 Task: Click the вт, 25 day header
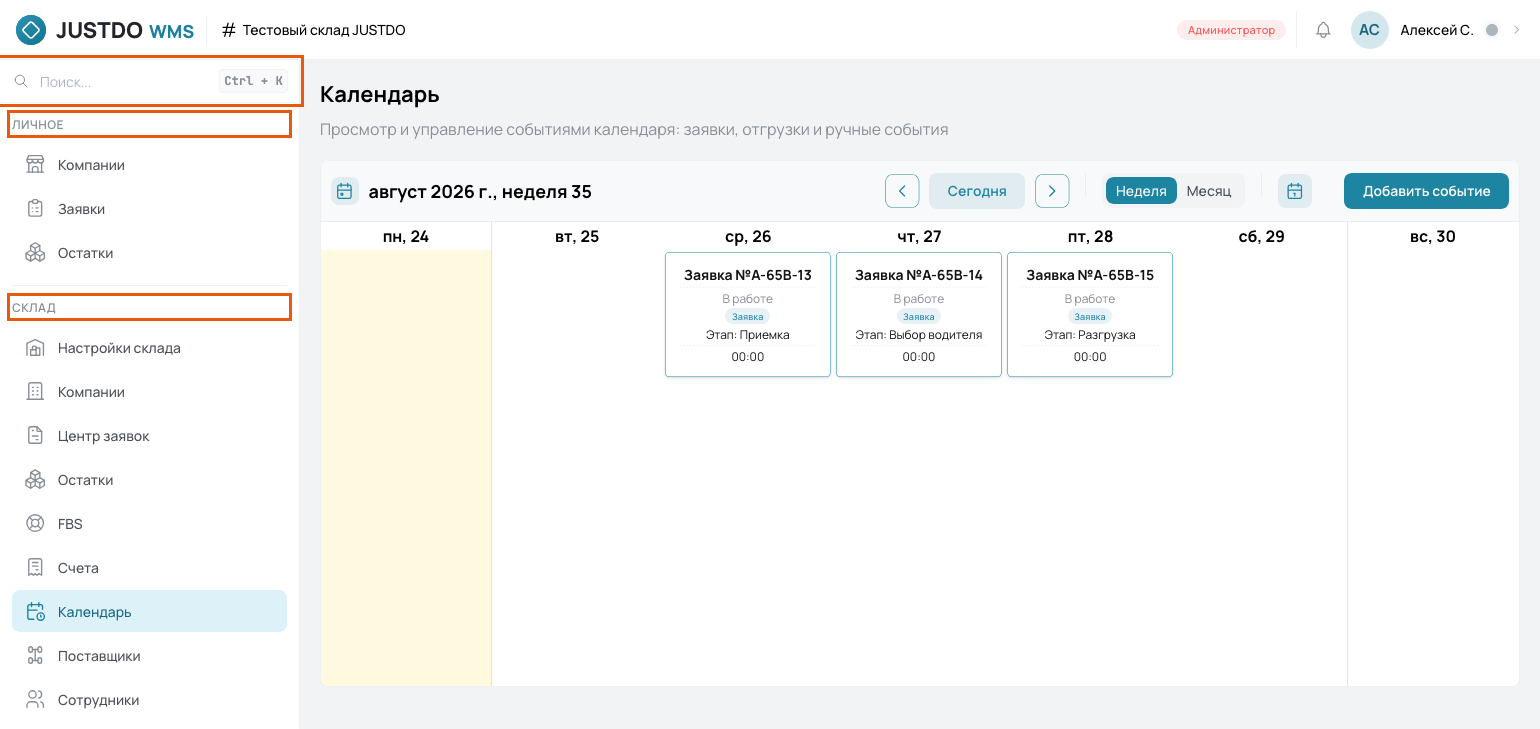click(x=577, y=236)
